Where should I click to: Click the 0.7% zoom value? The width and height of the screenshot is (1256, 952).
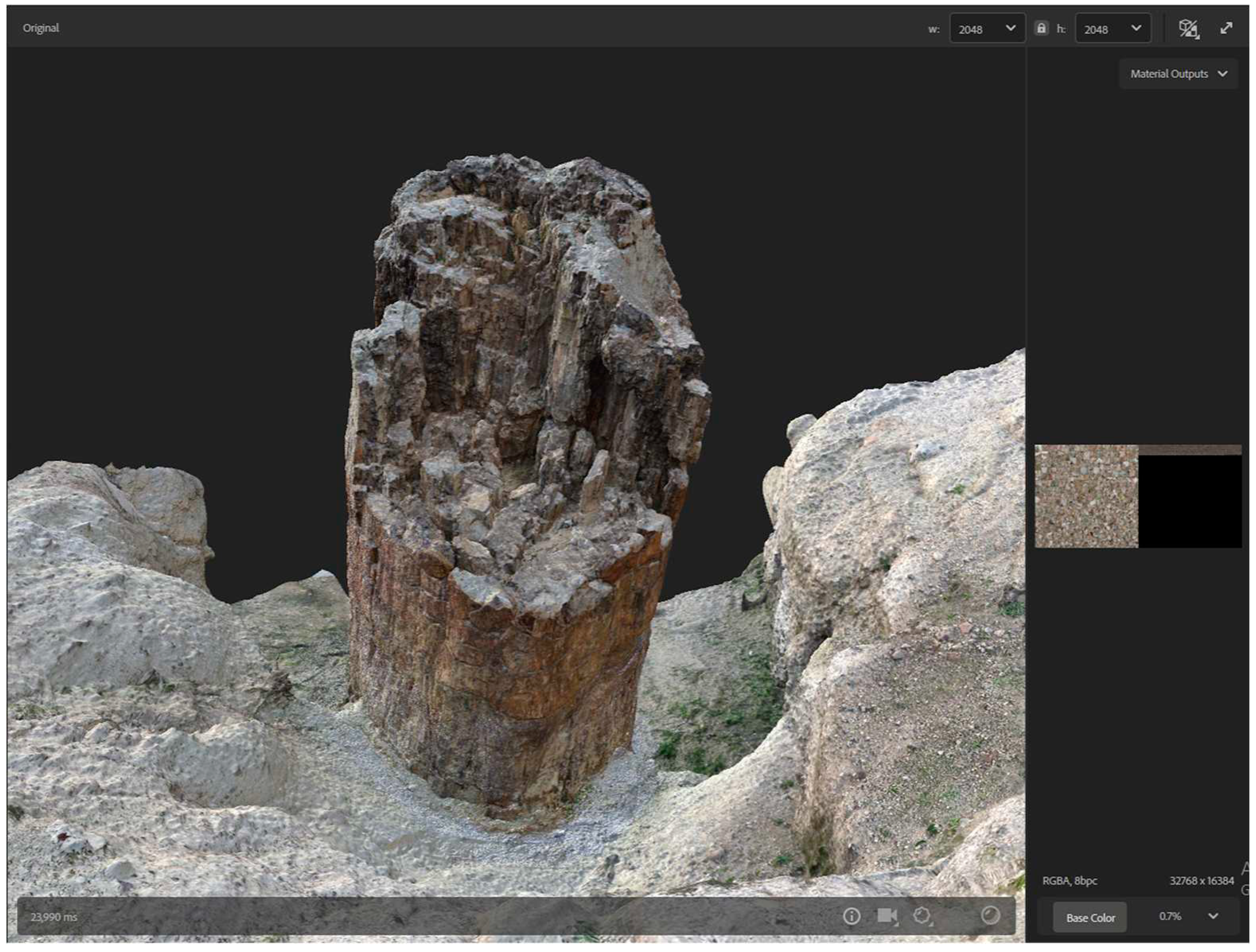[1170, 916]
